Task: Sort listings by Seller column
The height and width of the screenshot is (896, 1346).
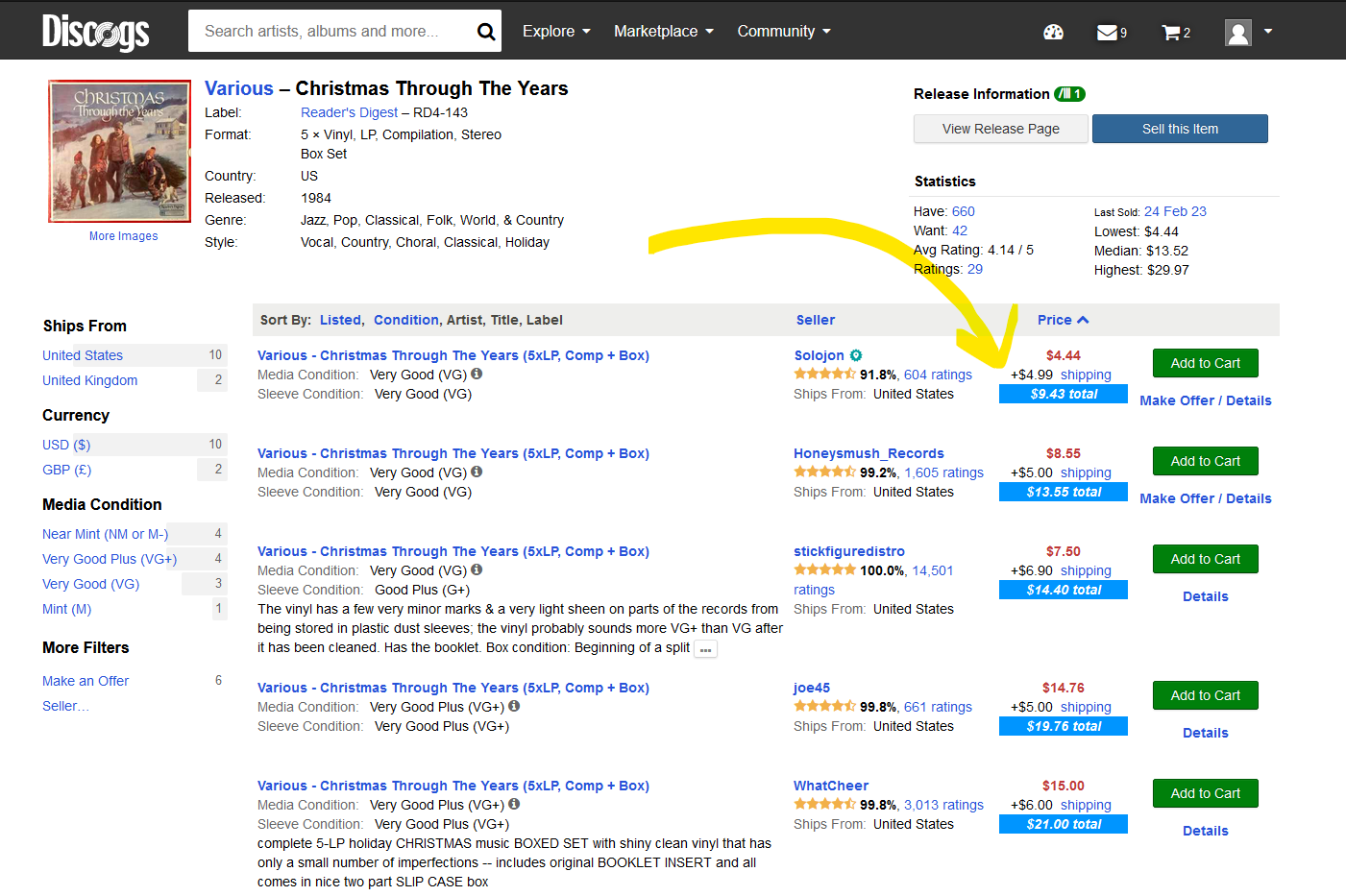Action: coord(815,320)
